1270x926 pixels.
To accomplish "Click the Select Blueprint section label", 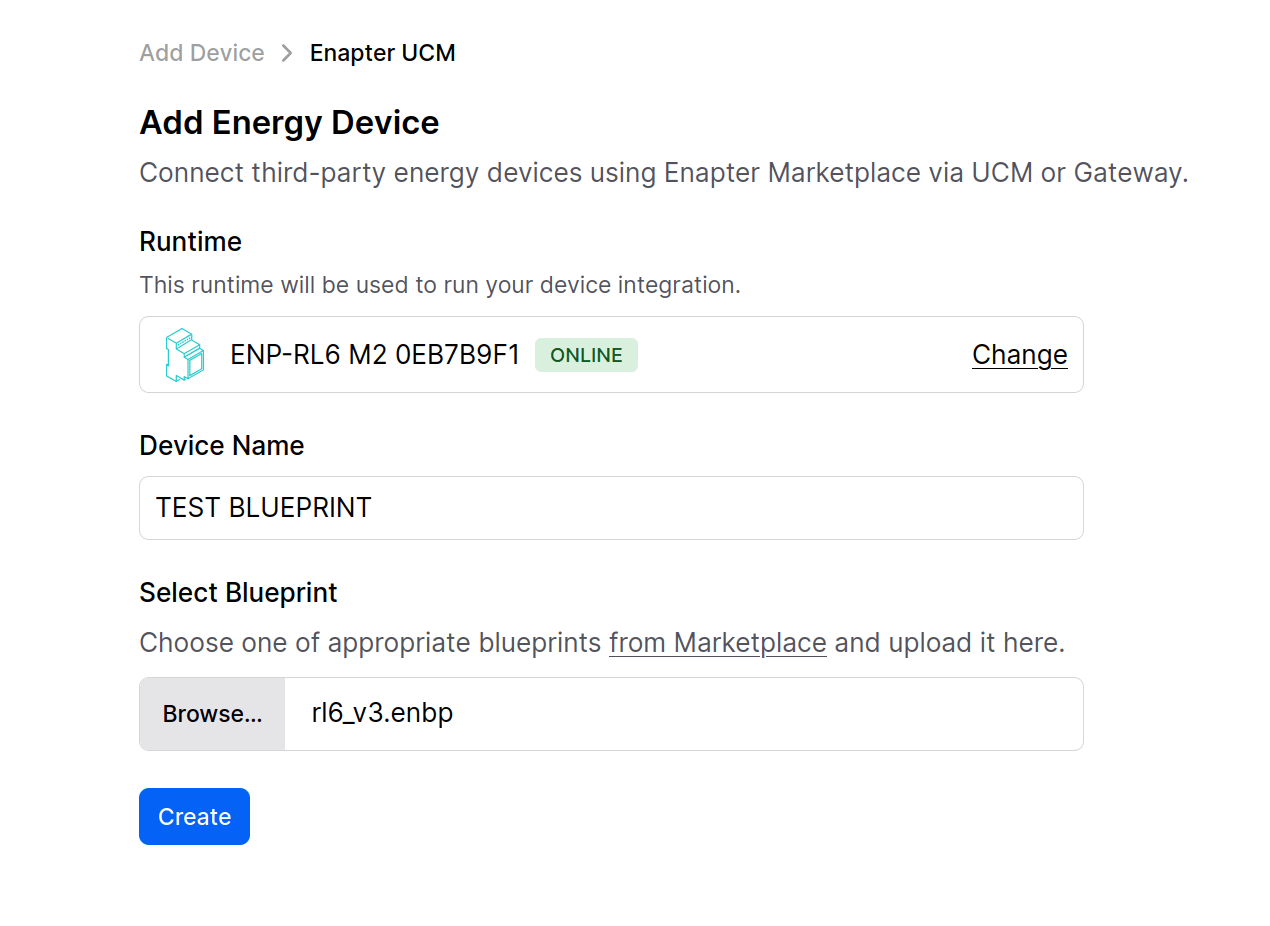I will click(x=238, y=593).
